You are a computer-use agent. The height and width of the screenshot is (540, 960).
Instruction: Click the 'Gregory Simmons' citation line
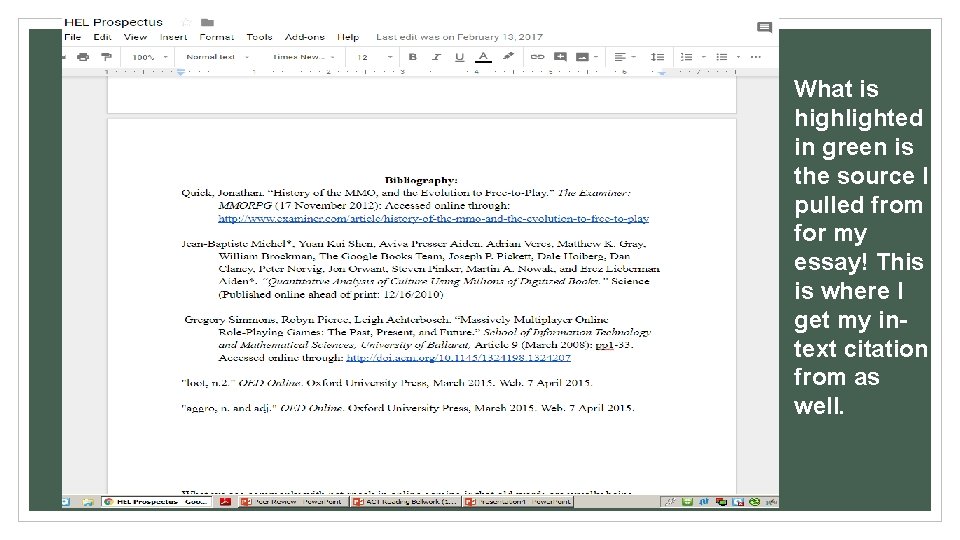[x=396, y=320]
